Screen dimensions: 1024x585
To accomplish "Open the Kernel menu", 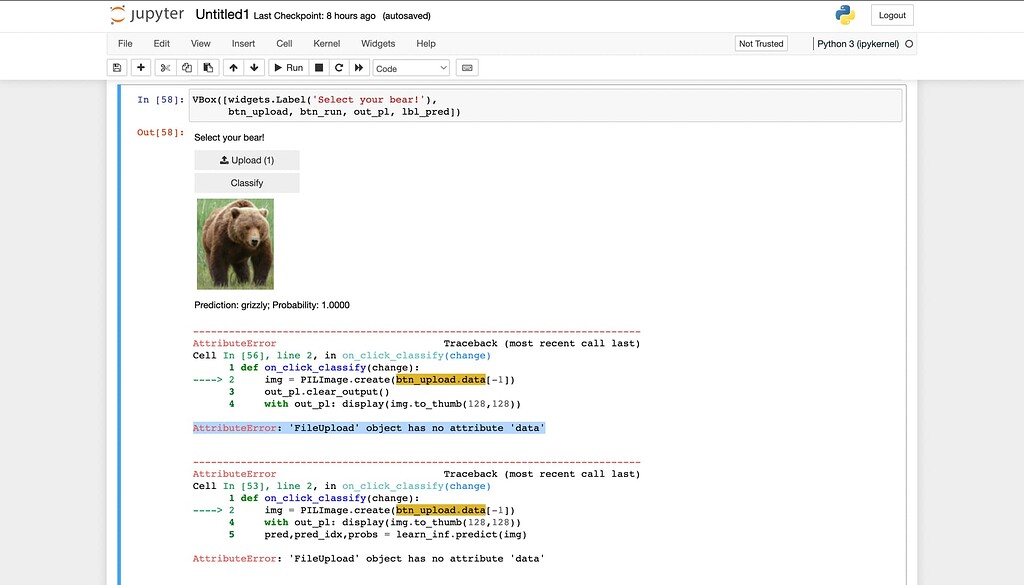I will [324, 43].
